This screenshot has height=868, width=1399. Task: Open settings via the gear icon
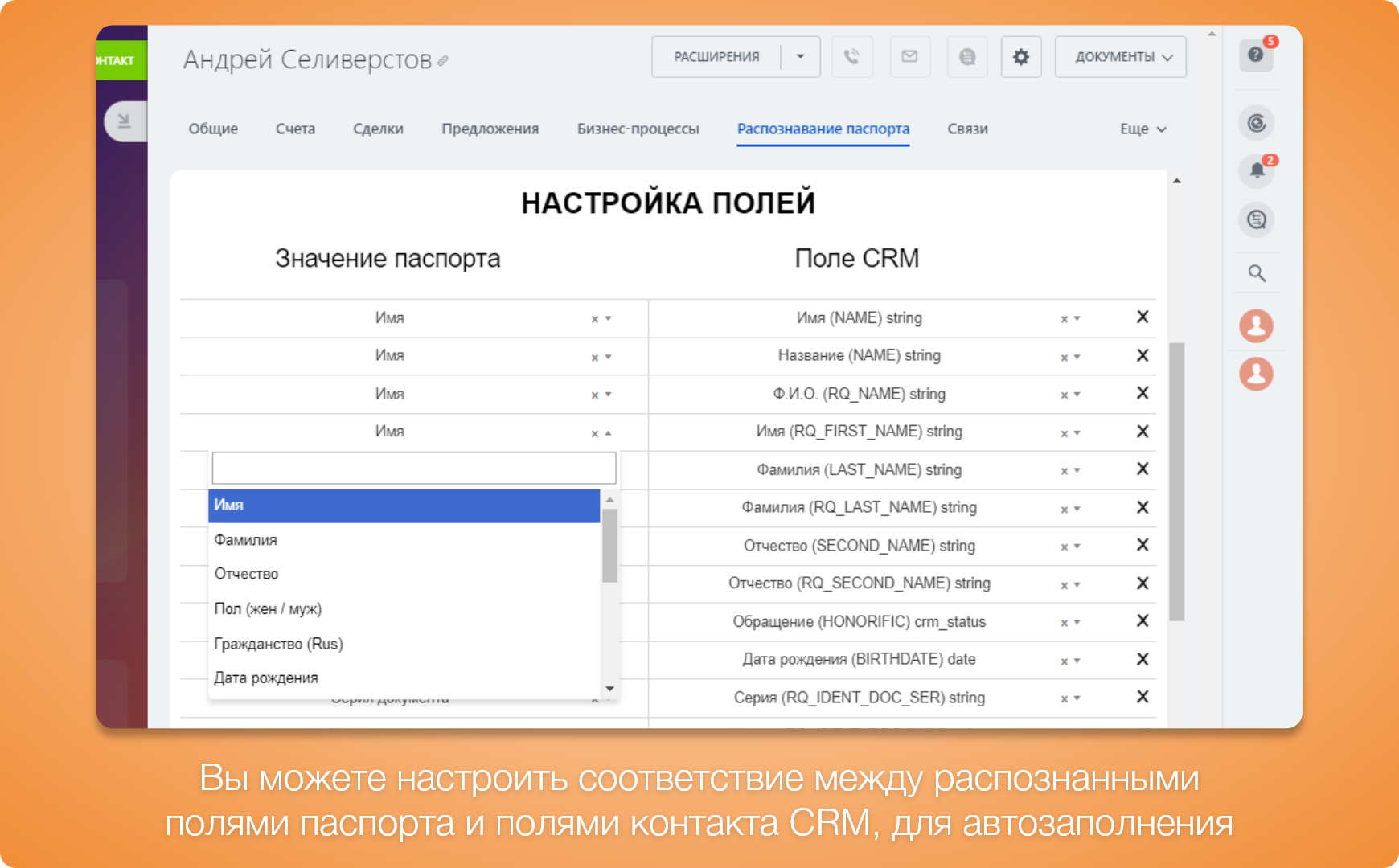[x=1020, y=57]
